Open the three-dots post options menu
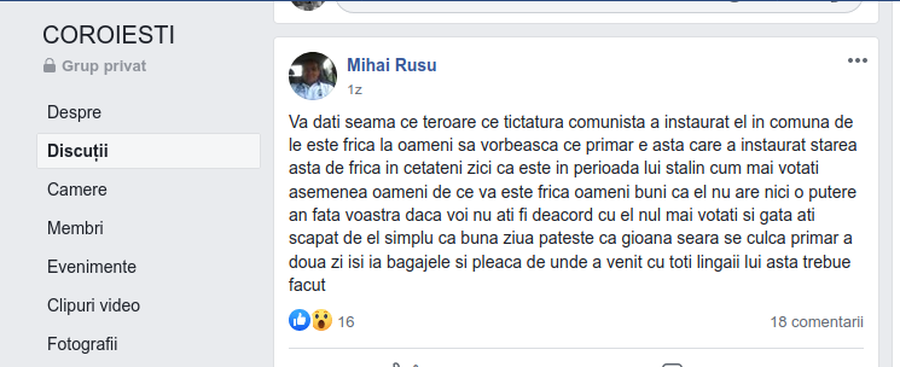Screen dimensions: 900x367 [857, 60]
